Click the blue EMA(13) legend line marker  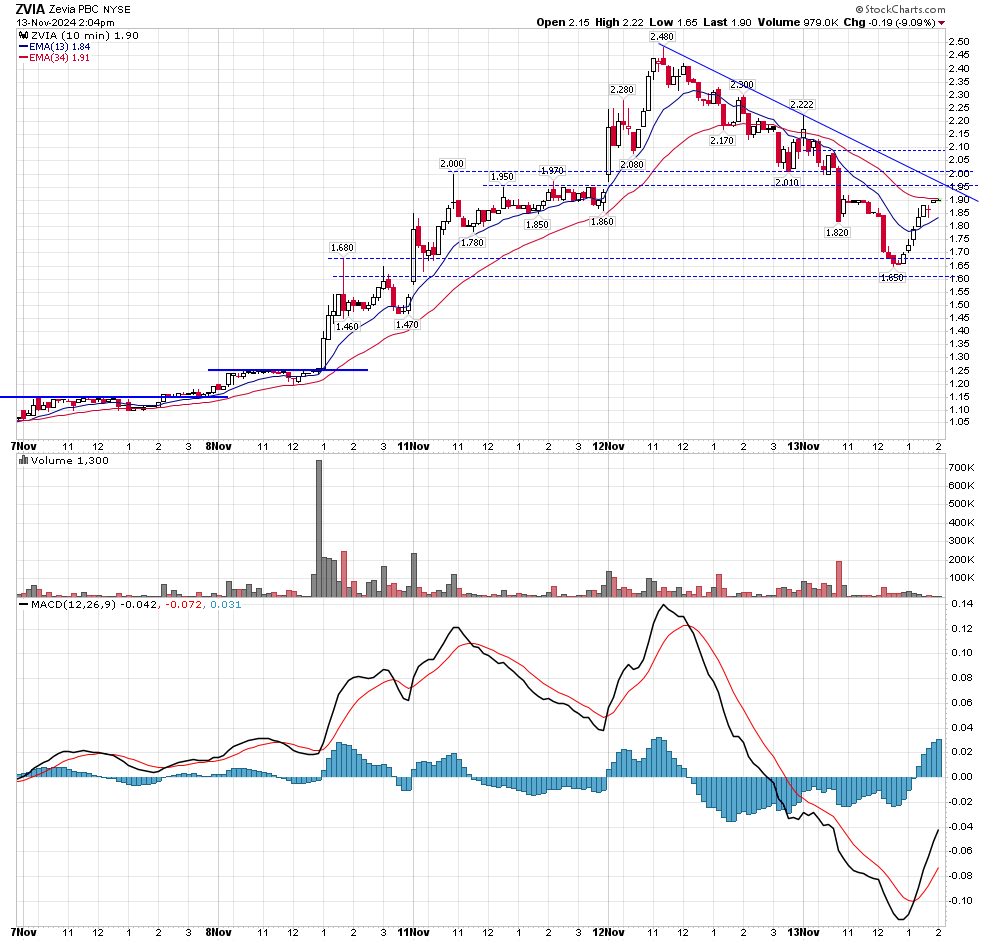(x=22, y=47)
